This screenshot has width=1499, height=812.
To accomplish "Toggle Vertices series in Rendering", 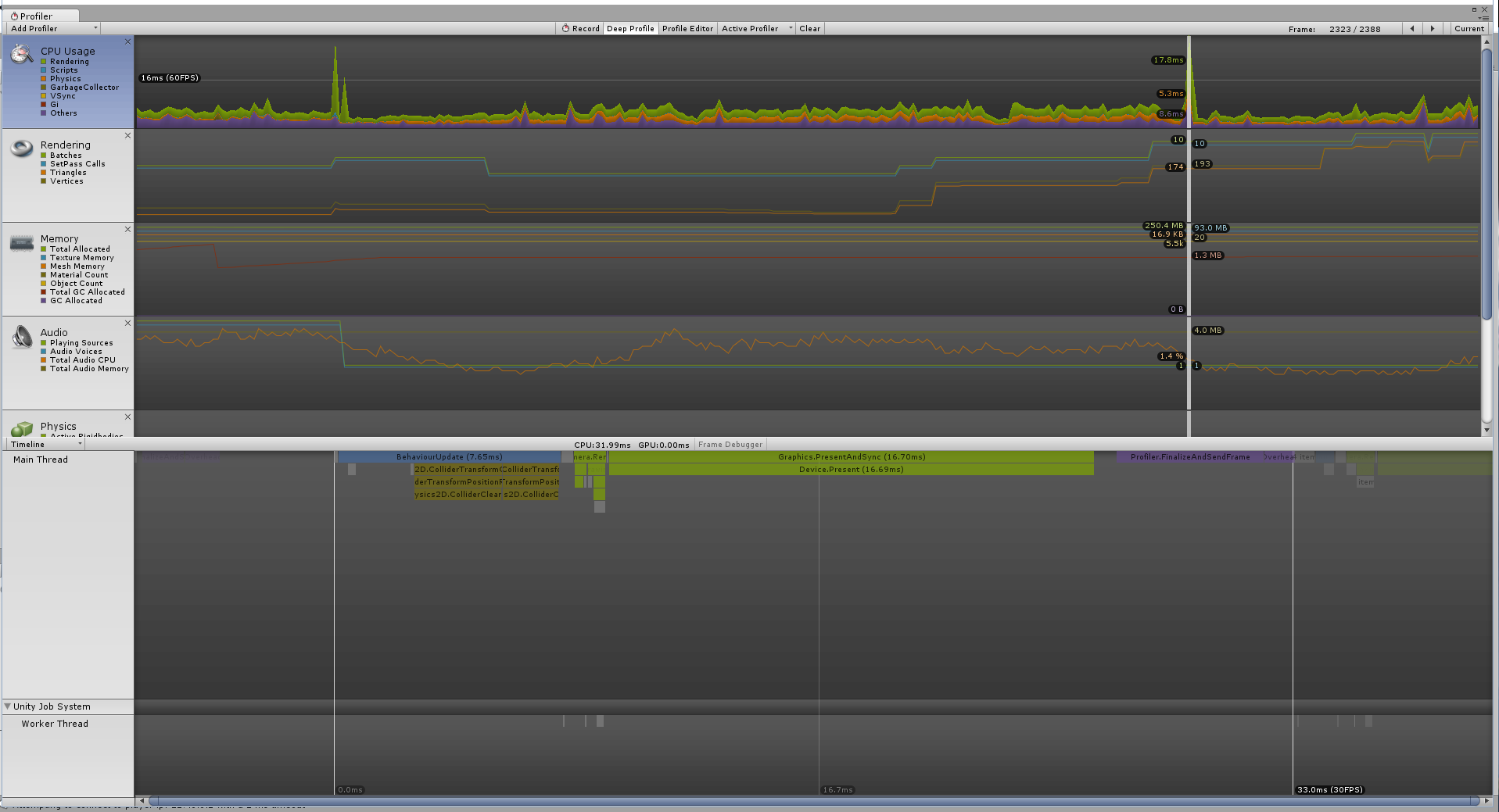I will pyautogui.click(x=63, y=181).
